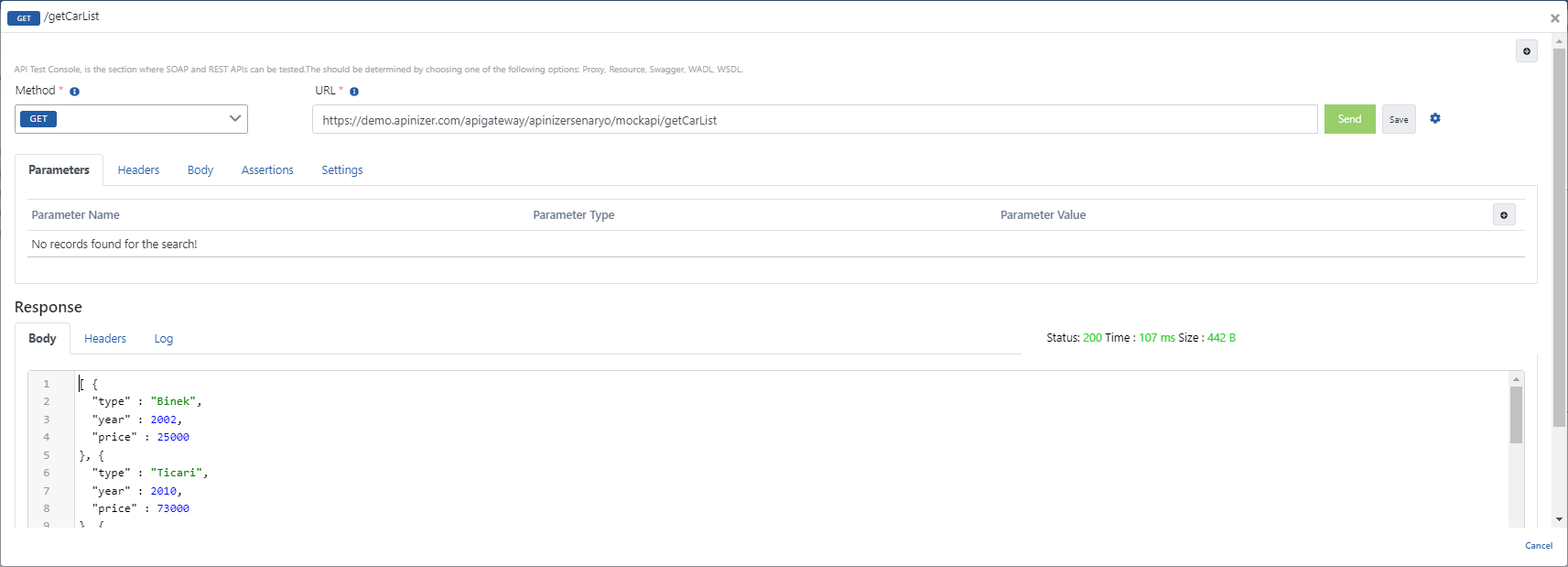Click the info icon beside the Method label
1568x567 pixels.
[x=75, y=92]
